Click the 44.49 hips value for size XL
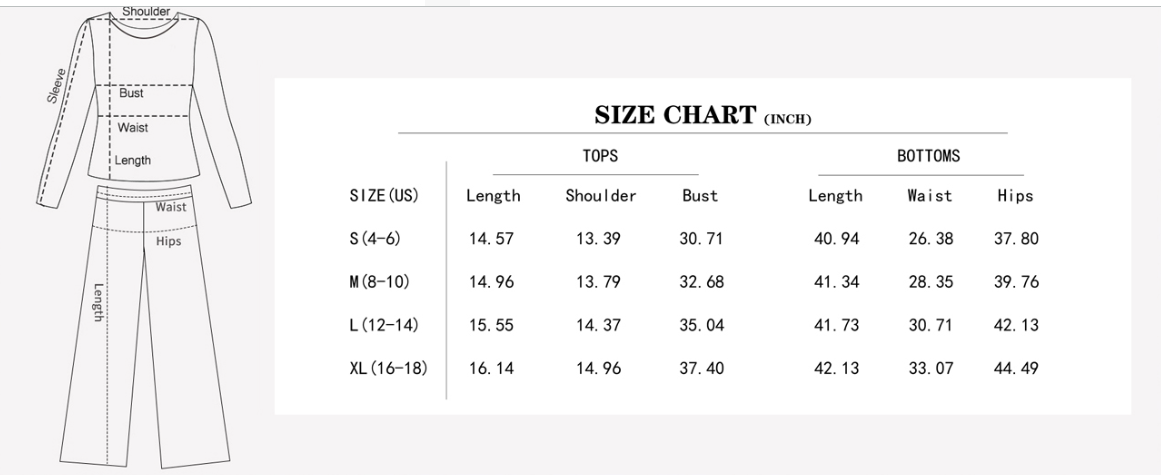The width and height of the screenshot is (1161, 475). click(x=1015, y=369)
